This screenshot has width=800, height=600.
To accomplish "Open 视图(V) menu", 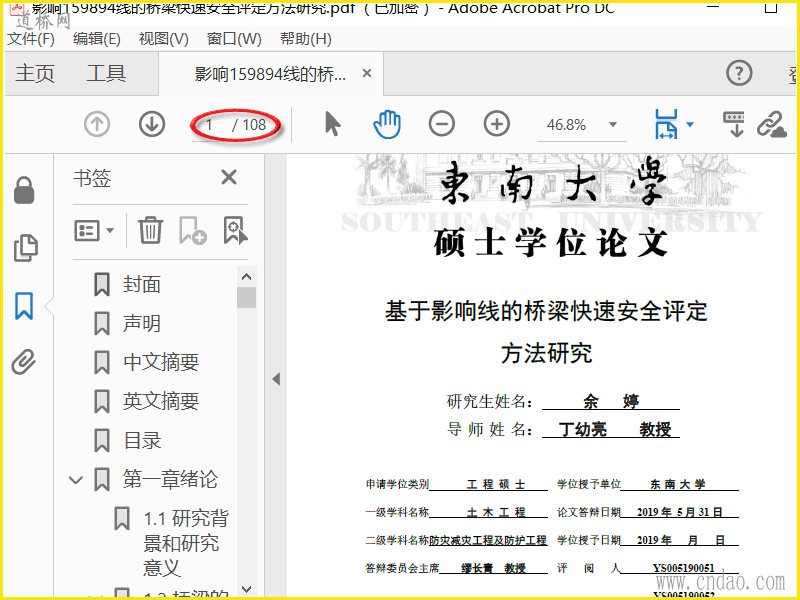I will (x=163, y=39).
